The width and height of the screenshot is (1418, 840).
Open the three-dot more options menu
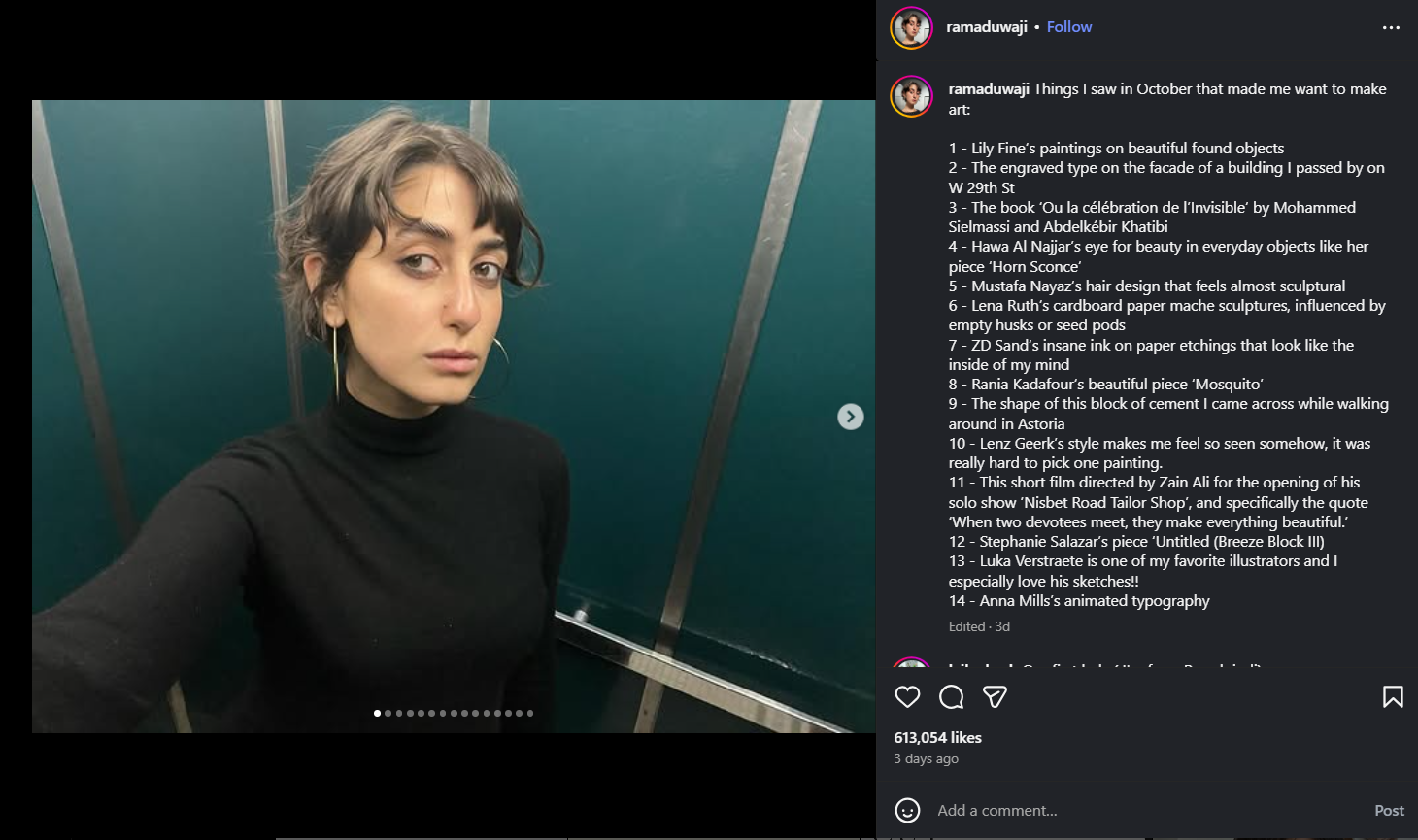point(1391,27)
